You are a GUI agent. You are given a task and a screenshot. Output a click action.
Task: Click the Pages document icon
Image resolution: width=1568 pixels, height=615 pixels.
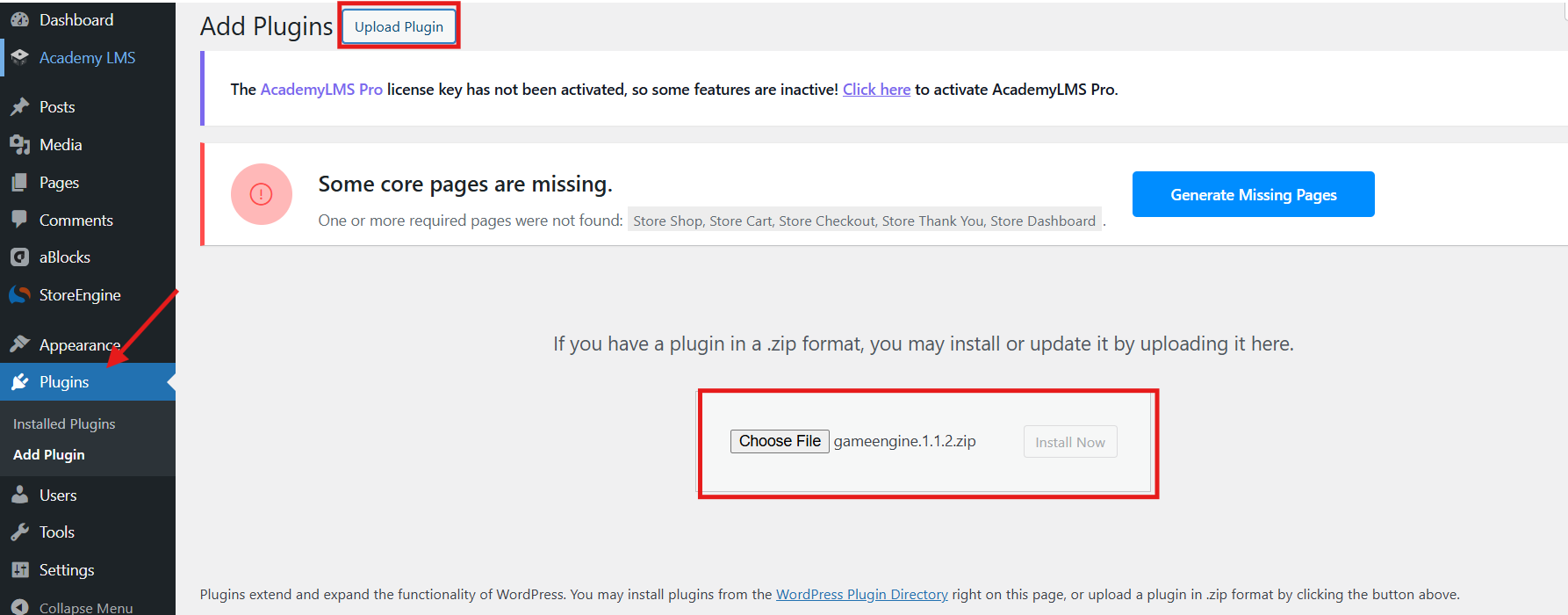pos(19,183)
